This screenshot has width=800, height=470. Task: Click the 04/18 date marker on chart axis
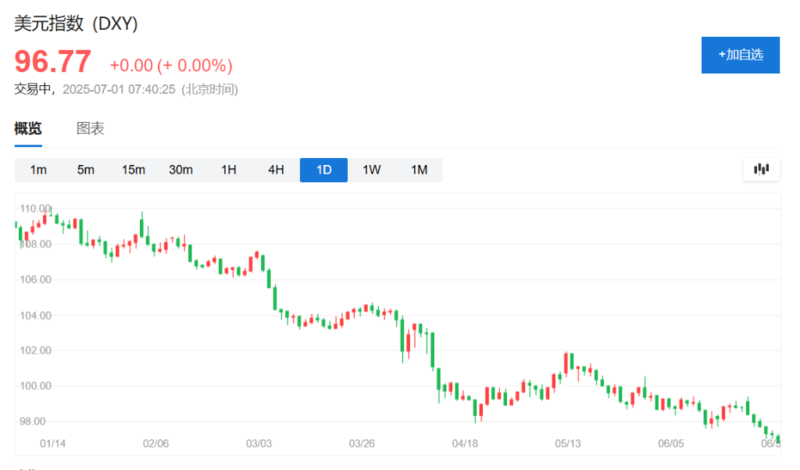click(x=465, y=442)
